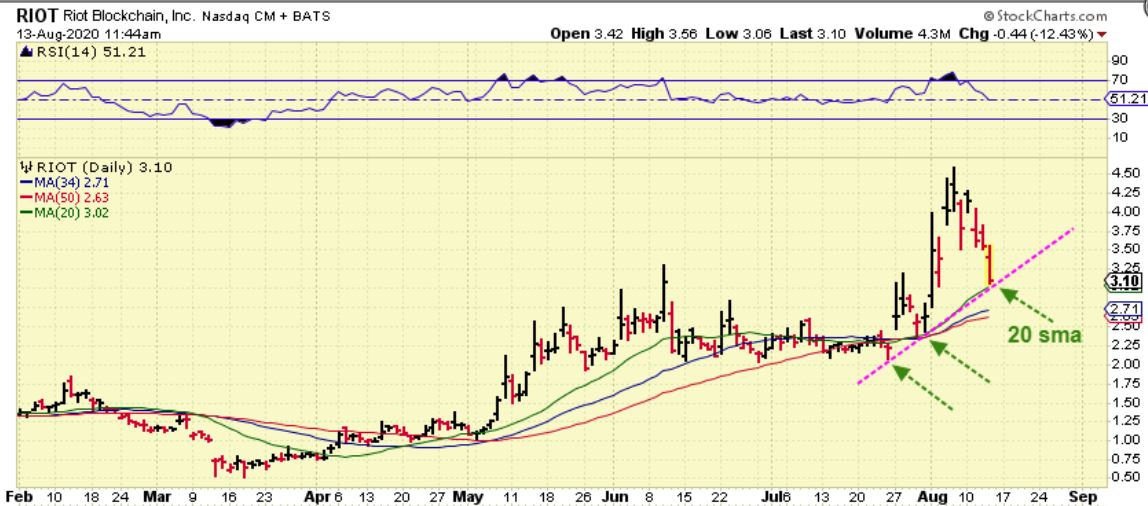Click the 2.71 moving-average tag on the price axis

tap(1125, 309)
